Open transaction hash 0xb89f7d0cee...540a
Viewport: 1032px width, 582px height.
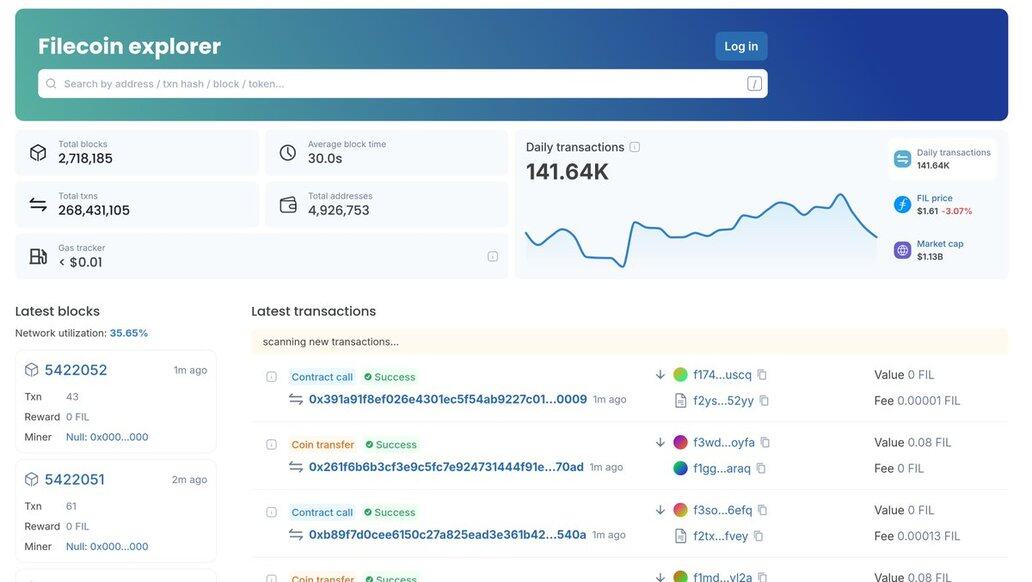point(447,535)
